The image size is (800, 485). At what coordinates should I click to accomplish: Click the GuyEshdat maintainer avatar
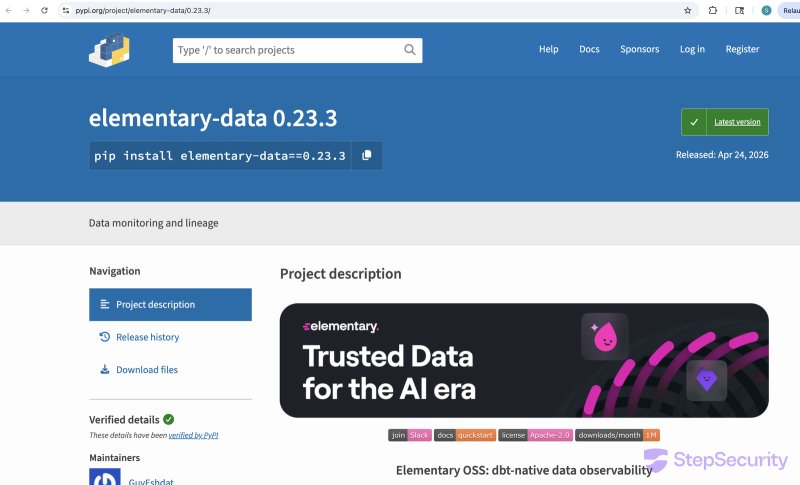105,477
